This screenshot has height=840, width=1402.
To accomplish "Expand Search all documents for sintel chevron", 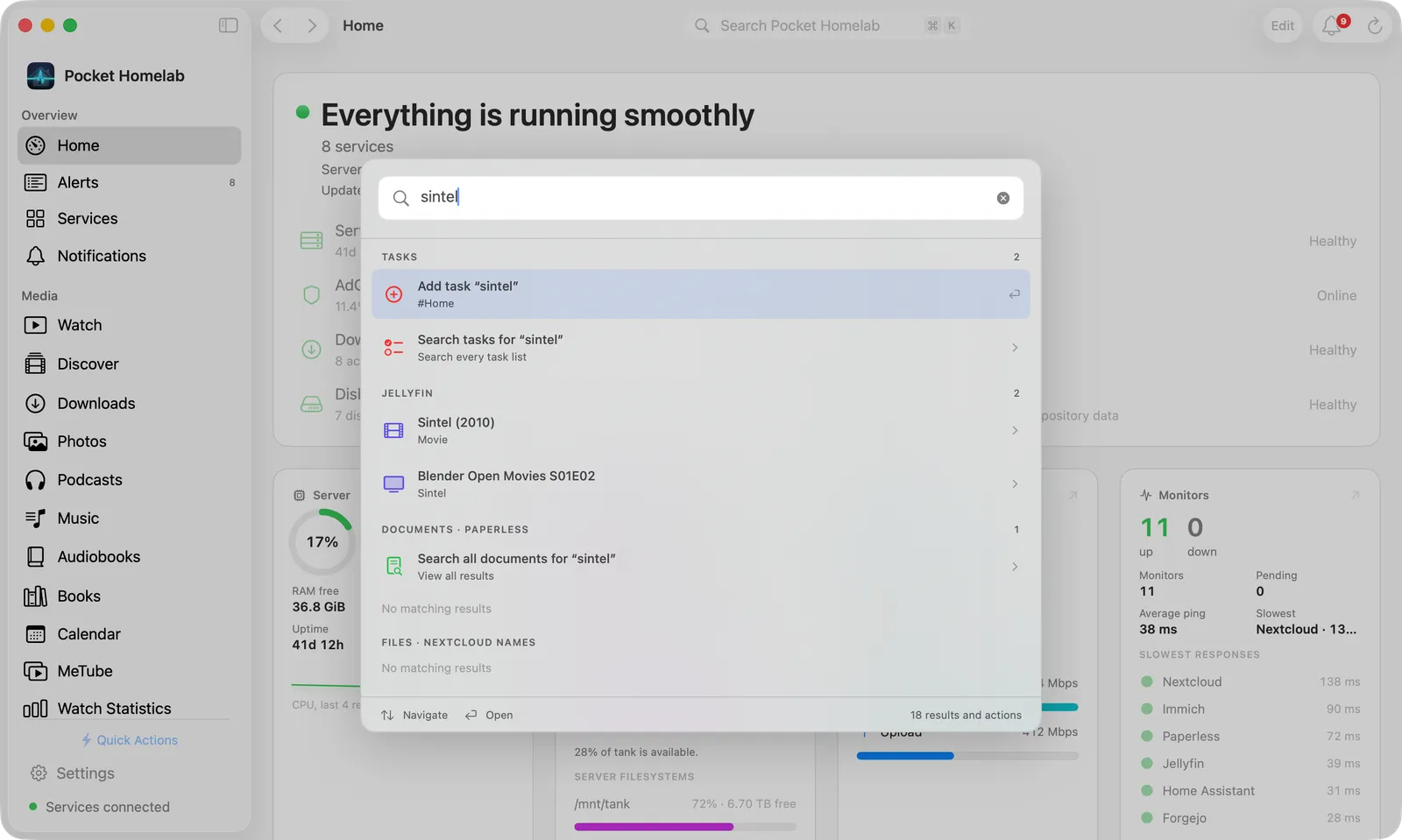I will point(1015,567).
